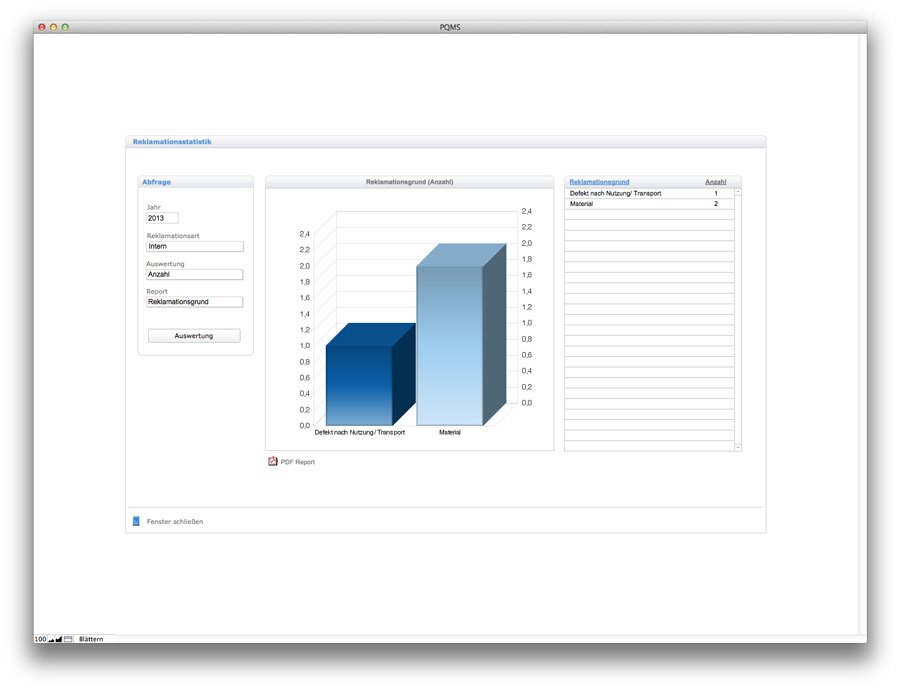Click the scrollbar on the right of the table
Viewport: 900px width, 689px height.
pyautogui.click(x=737, y=320)
